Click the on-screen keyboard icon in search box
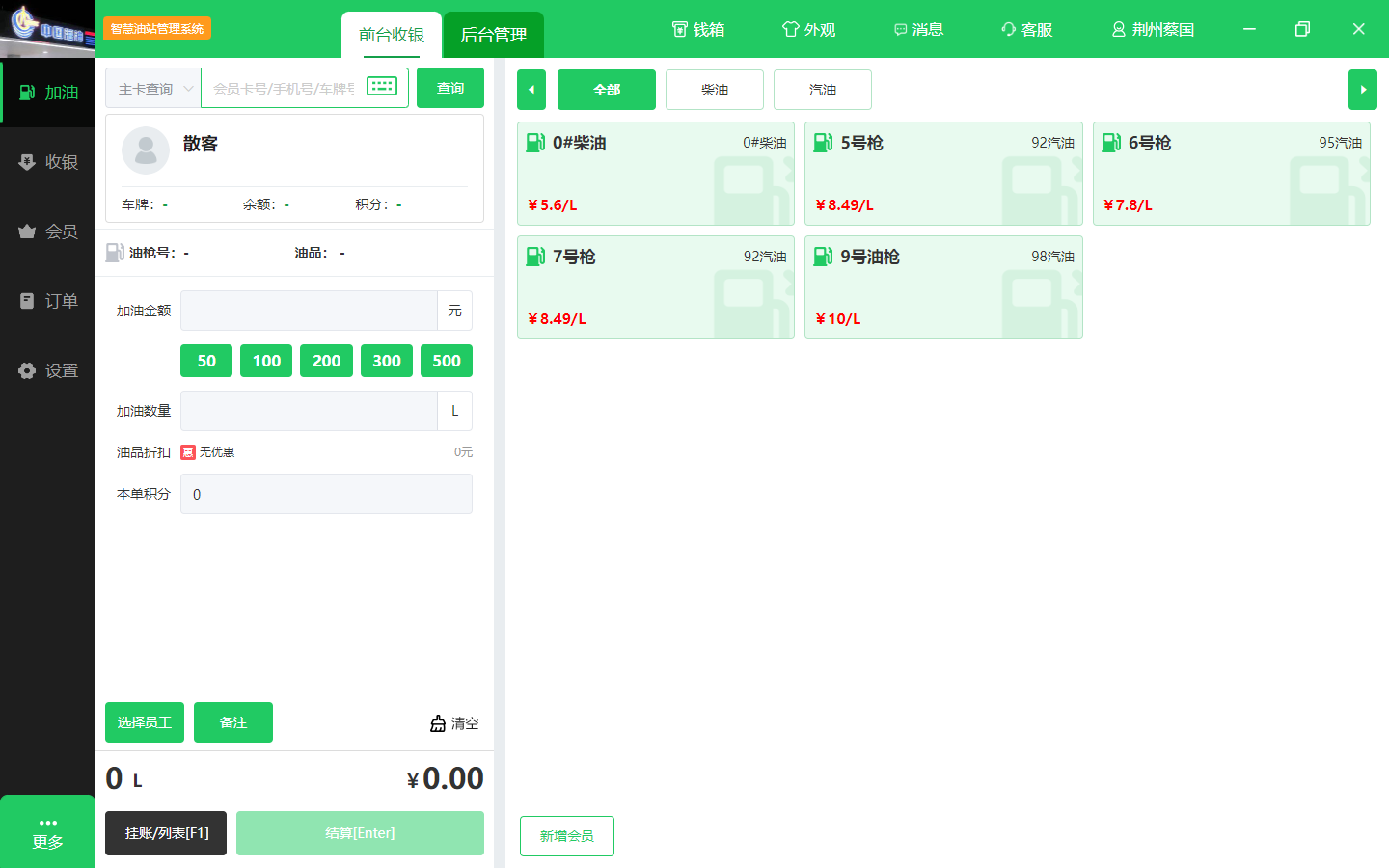This screenshot has width=1389, height=868. (x=382, y=87)
